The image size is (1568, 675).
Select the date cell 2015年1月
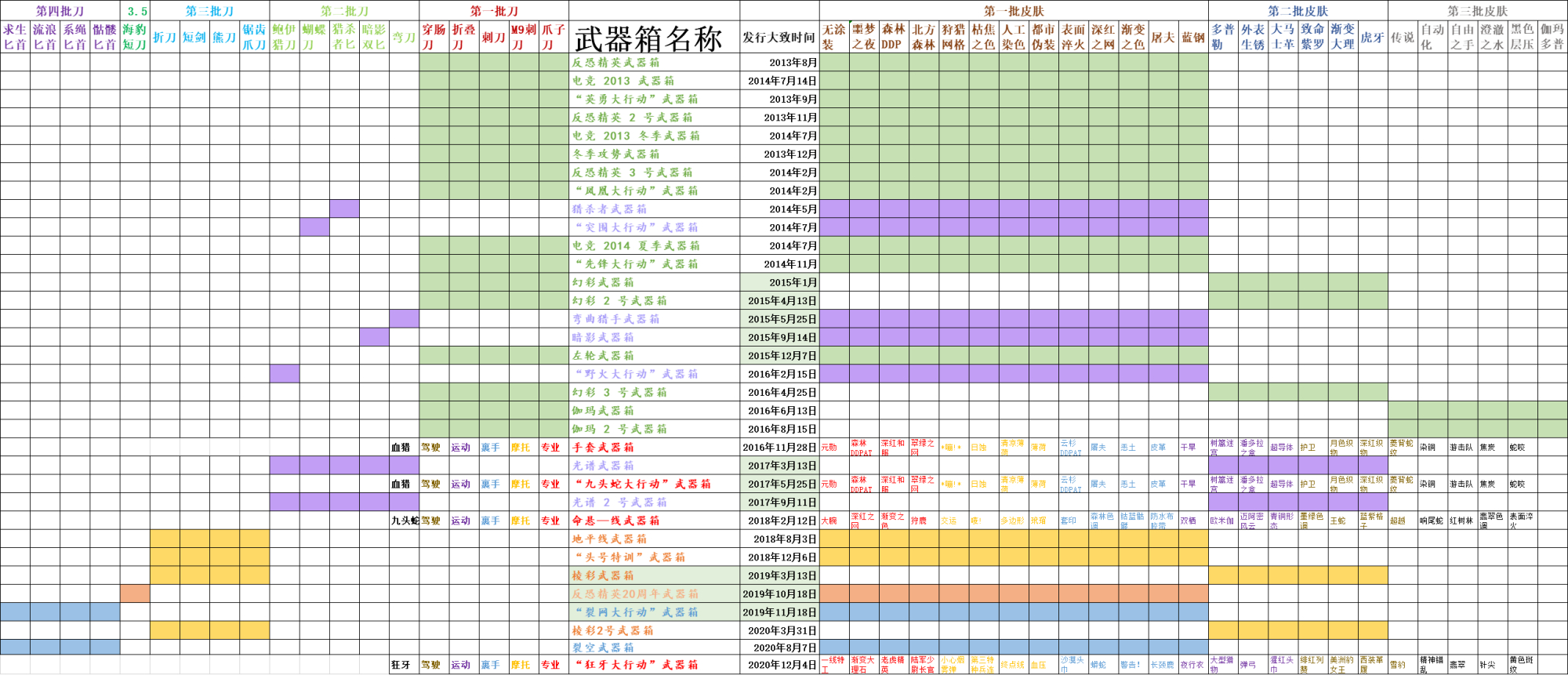point(779,282)
